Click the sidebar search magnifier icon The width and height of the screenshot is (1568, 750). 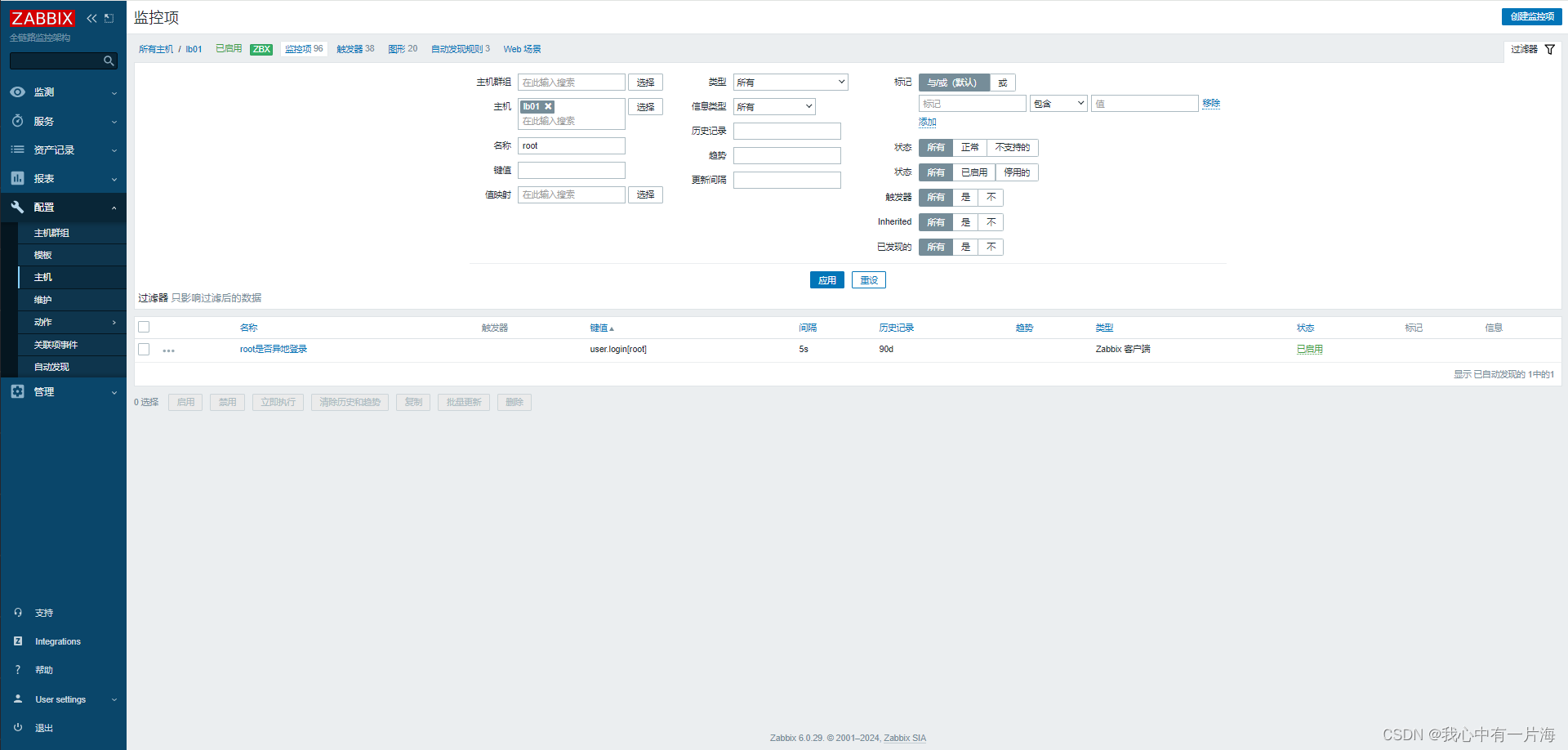109,60
